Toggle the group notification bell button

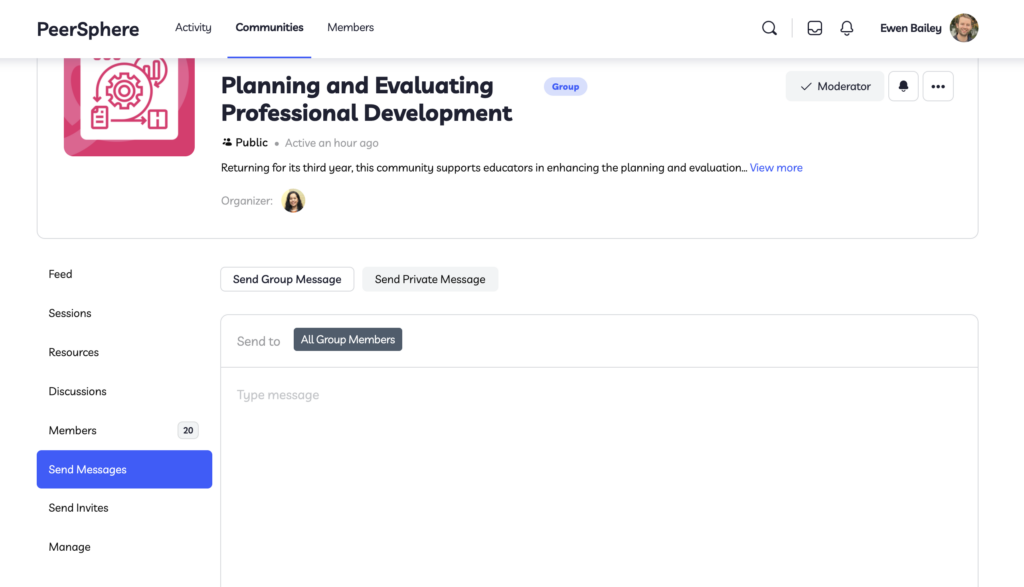tap(903, 86)
